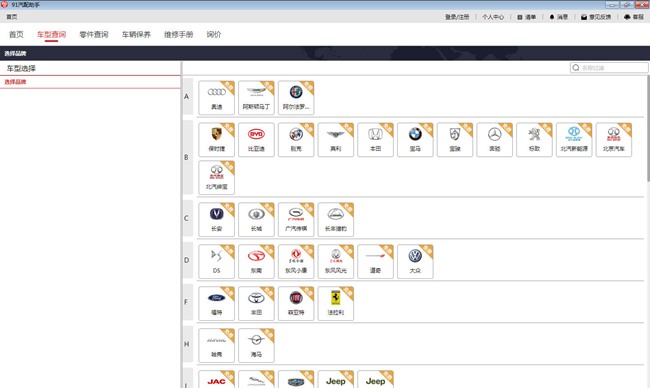Image resolution: width=650 pixels, height=388 pixels.
Task: Select the Geely logo brand card
Action: pos(296,379)
